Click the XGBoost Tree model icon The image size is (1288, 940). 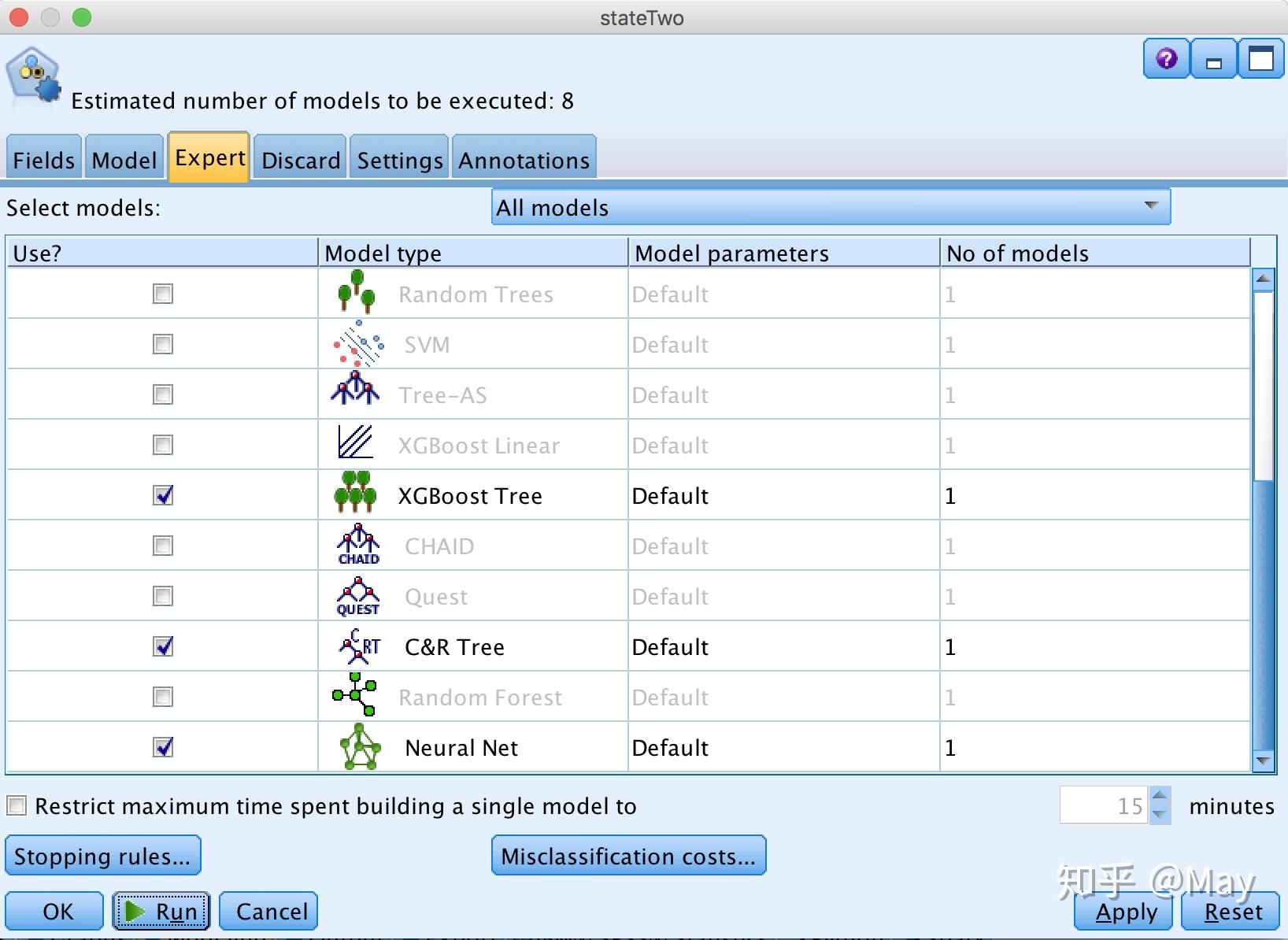[355, 494]
